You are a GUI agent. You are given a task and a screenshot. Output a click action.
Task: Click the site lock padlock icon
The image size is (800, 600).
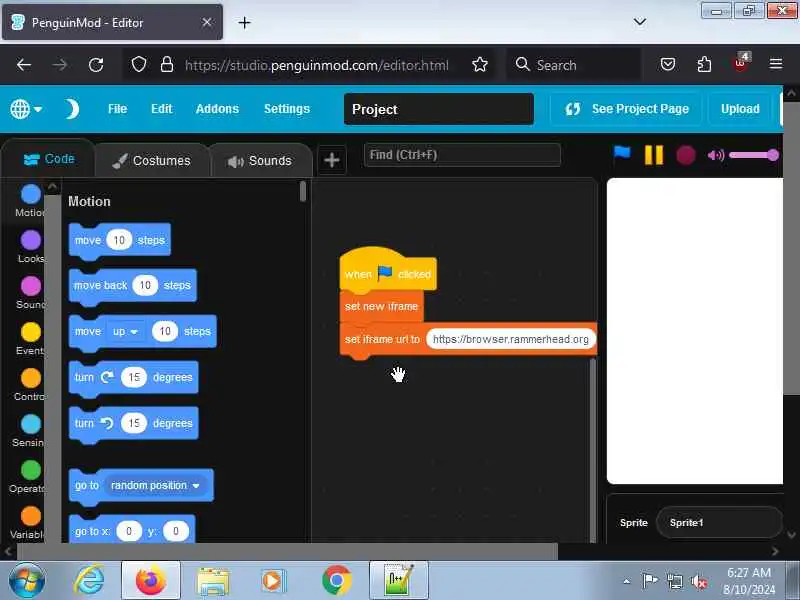167,65
